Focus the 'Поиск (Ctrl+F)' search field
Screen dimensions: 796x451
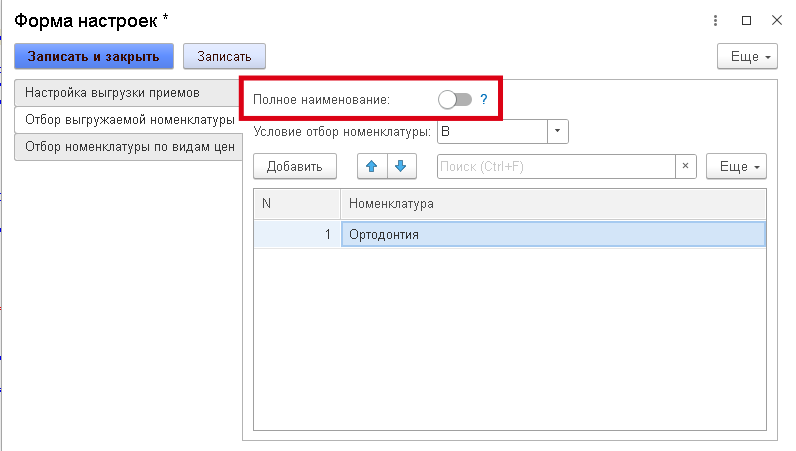tap(556, 166)
